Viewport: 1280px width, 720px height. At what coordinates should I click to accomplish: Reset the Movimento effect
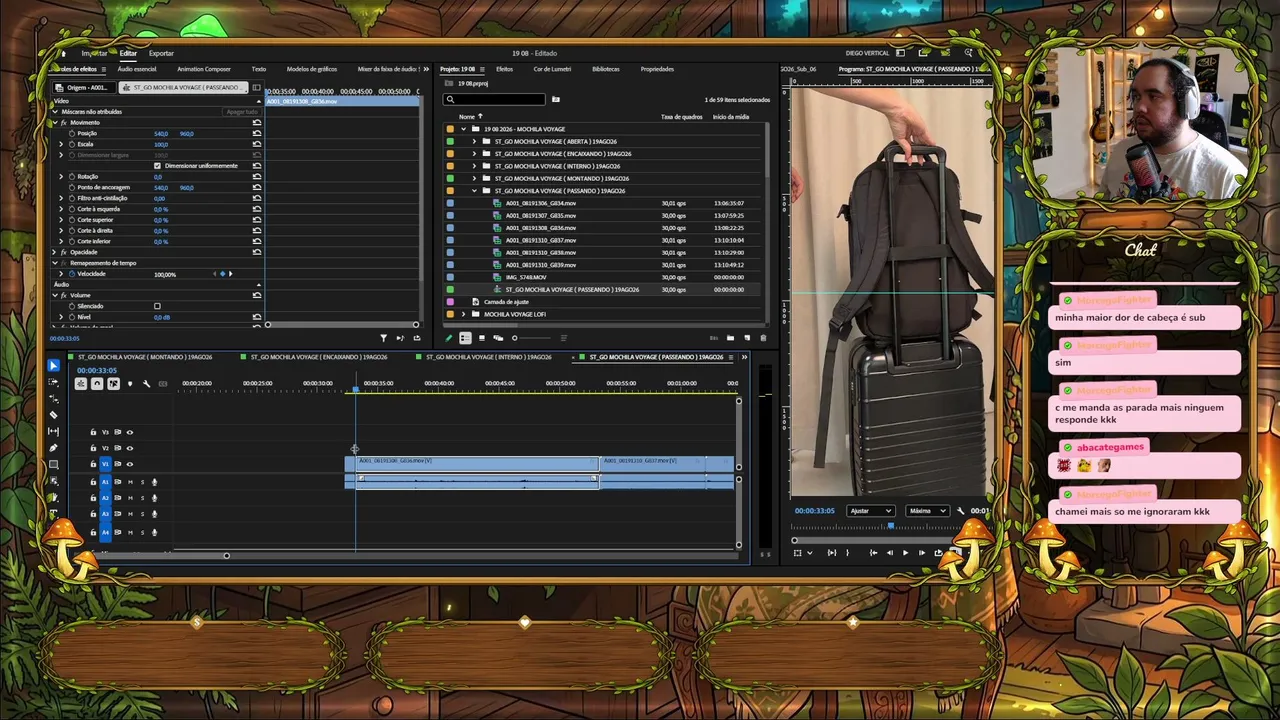pos(257,122)
